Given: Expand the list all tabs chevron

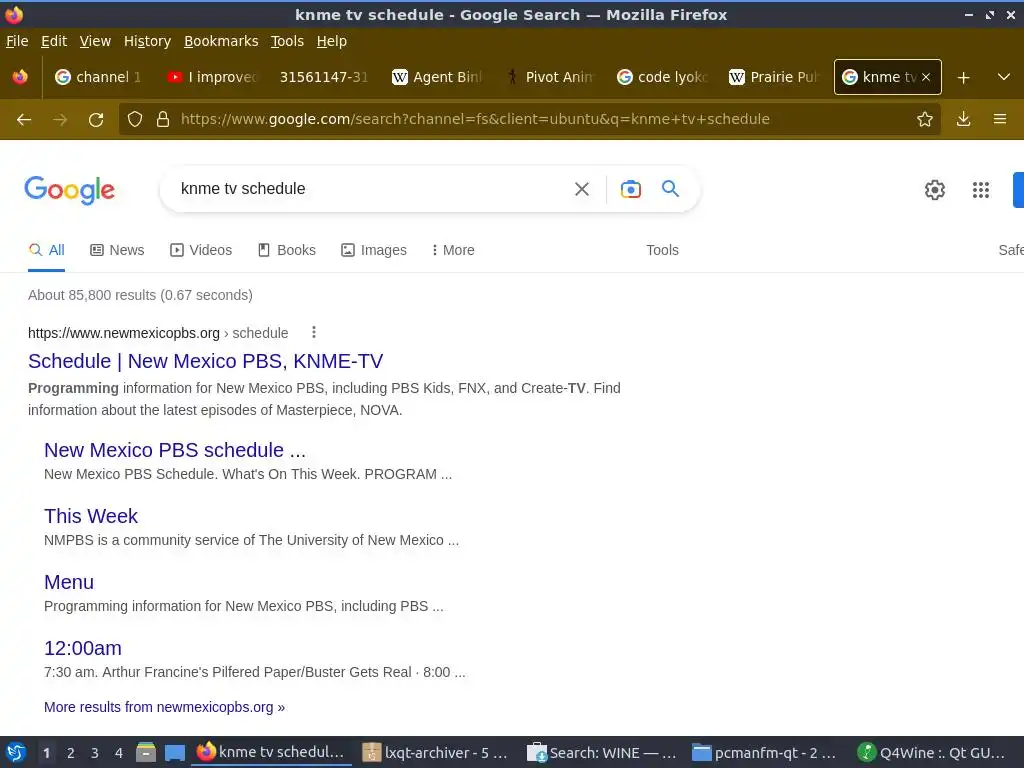Looking at the screenshot, I should coord(1004,78).
